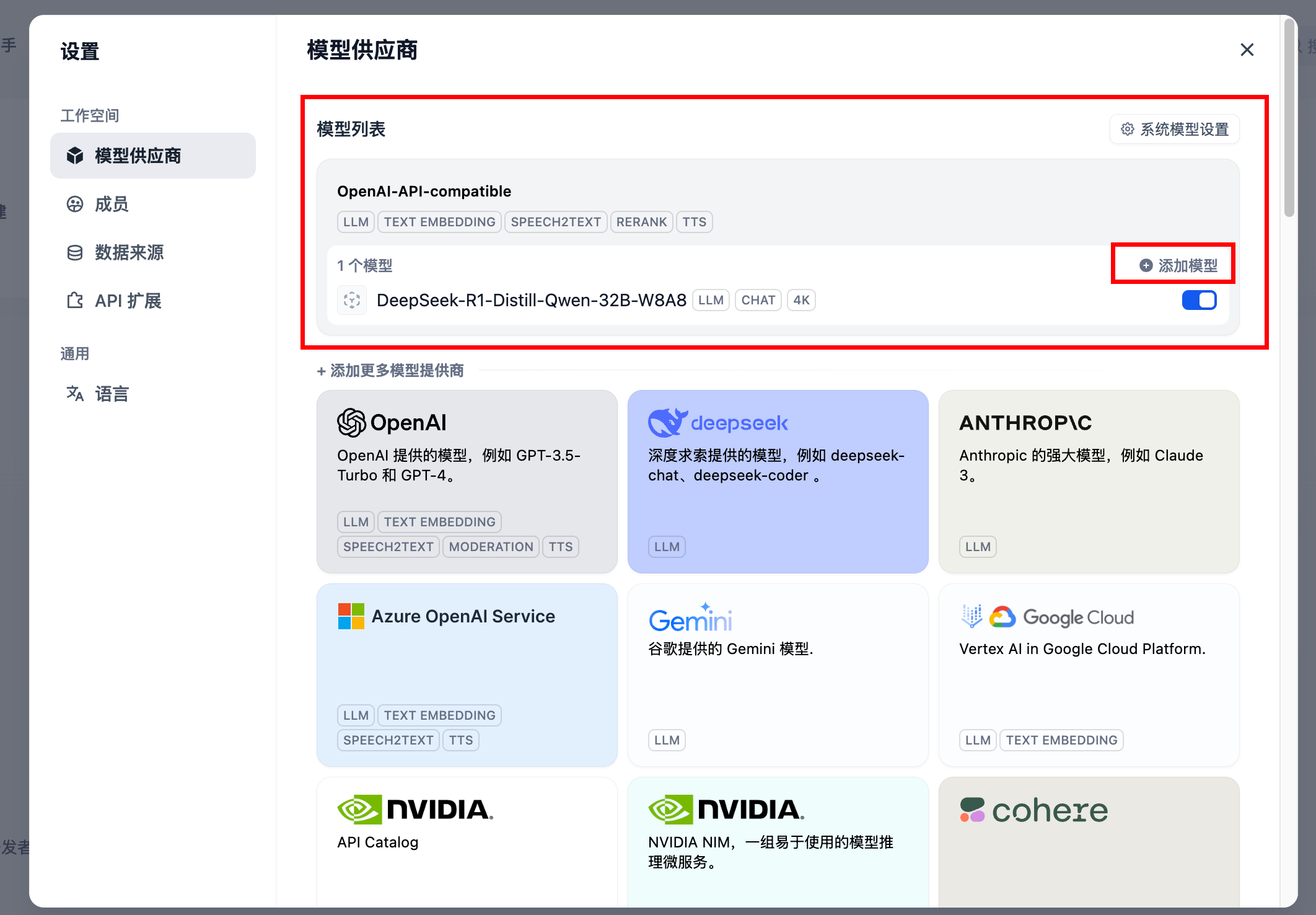The image size is (1316, 915).
Task: Pick the Azure OpenAI Service card
Action: click(x=467, y=674)
